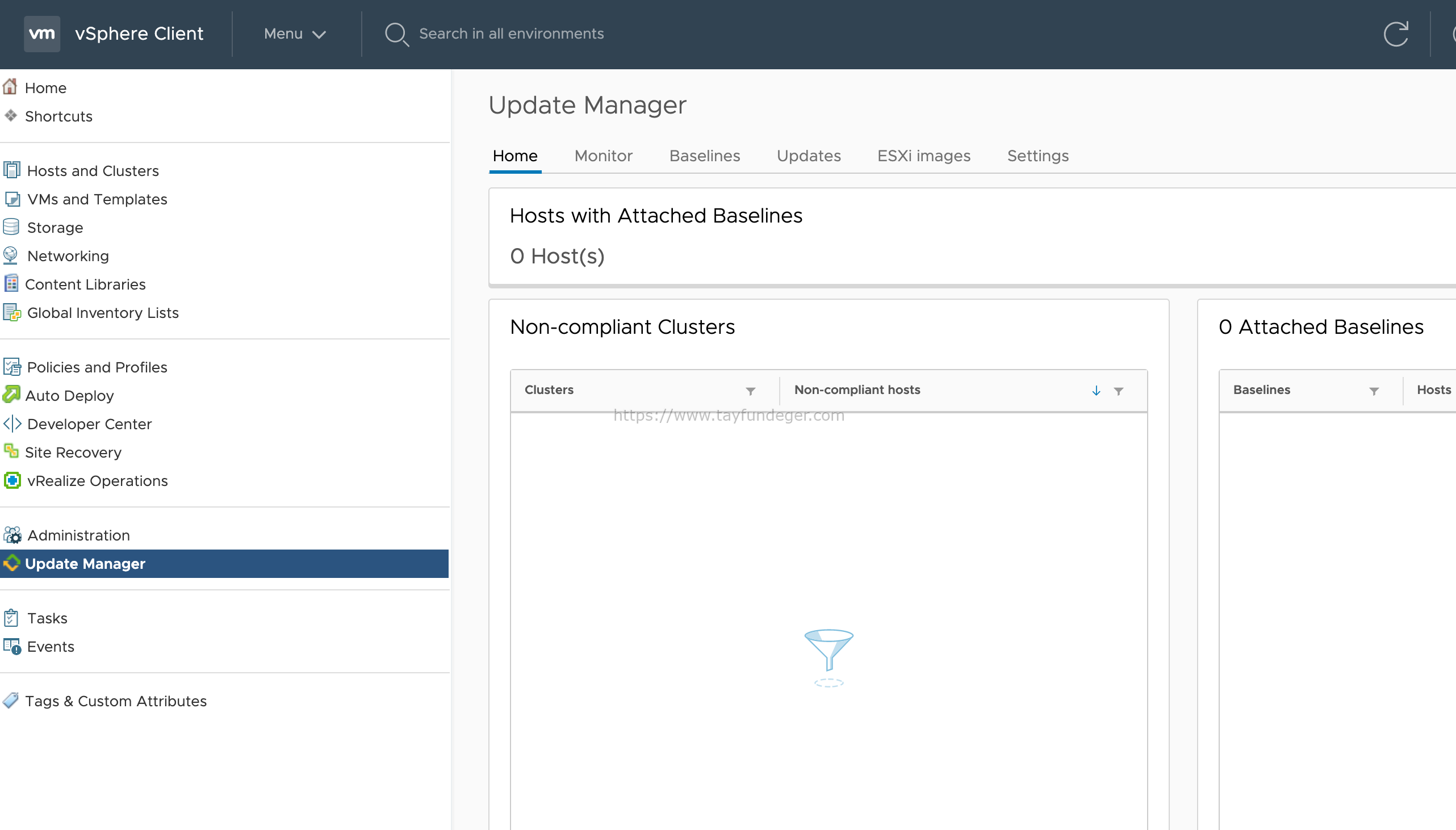Click the vSphere Client title
1456x830 pixels.
click(139, 33)
